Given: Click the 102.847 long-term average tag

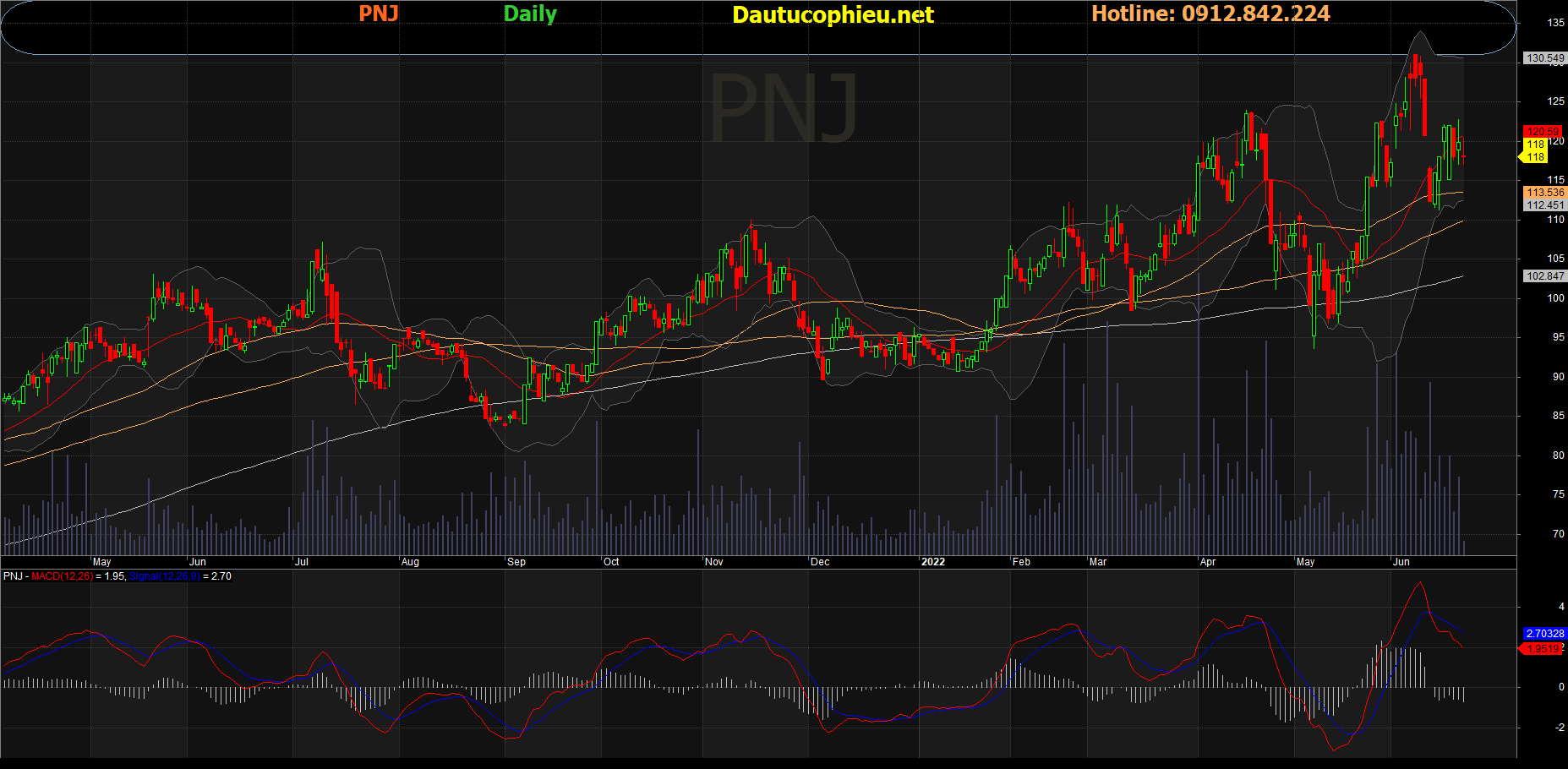Looking at the screenshot, I should click(1544, 276).
